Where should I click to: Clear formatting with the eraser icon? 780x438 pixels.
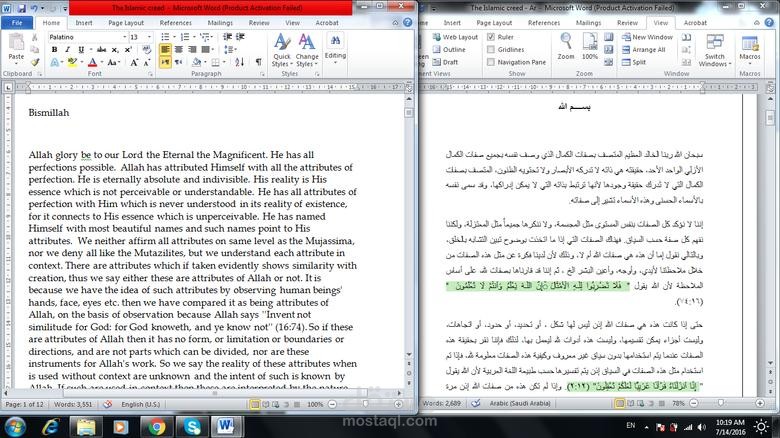click(146, 49)
